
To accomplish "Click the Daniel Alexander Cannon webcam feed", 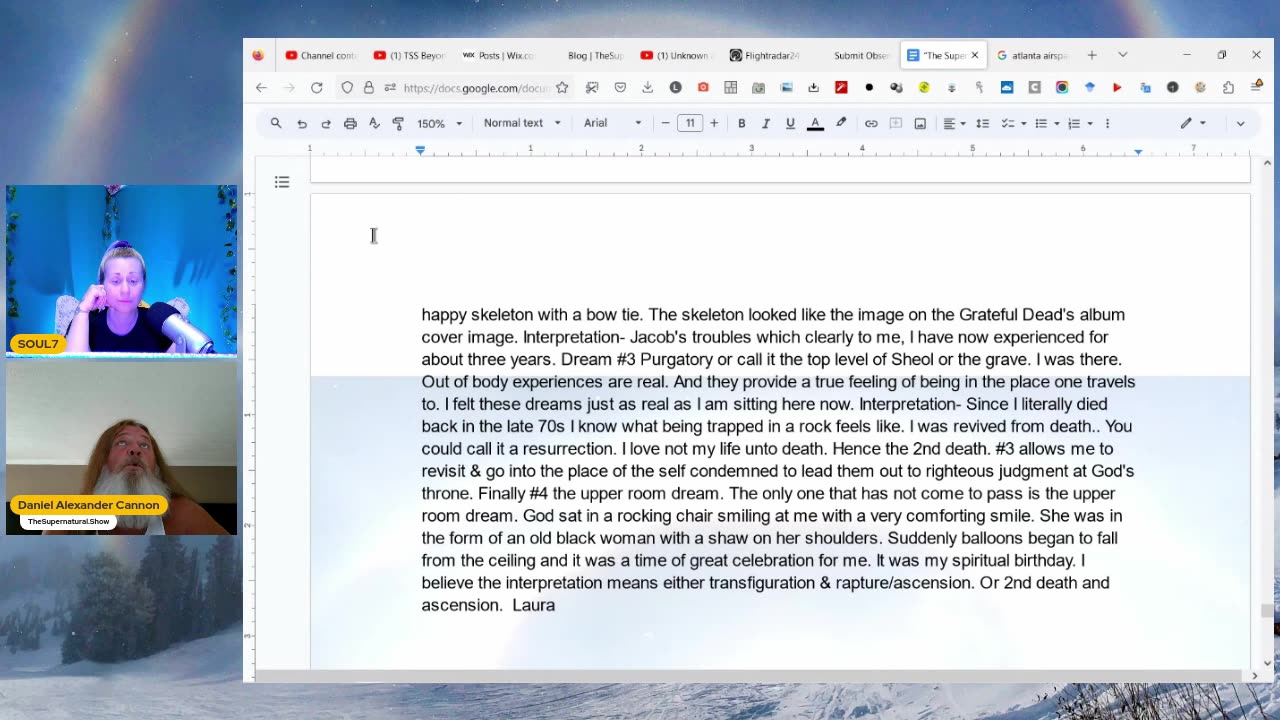I will coord(121,450).
